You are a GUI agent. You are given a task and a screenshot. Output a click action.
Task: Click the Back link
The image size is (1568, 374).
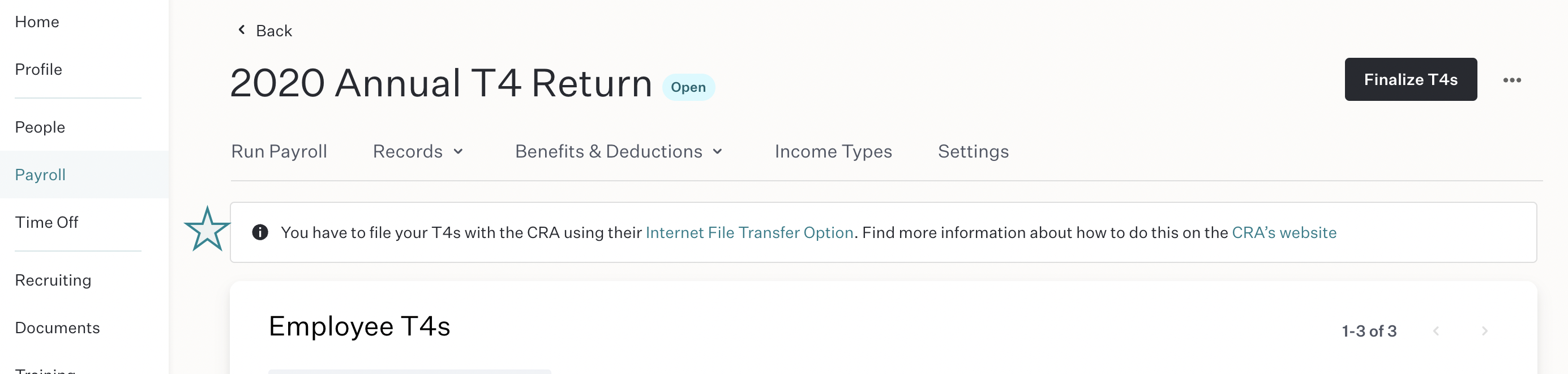click(x=273, y=31)
